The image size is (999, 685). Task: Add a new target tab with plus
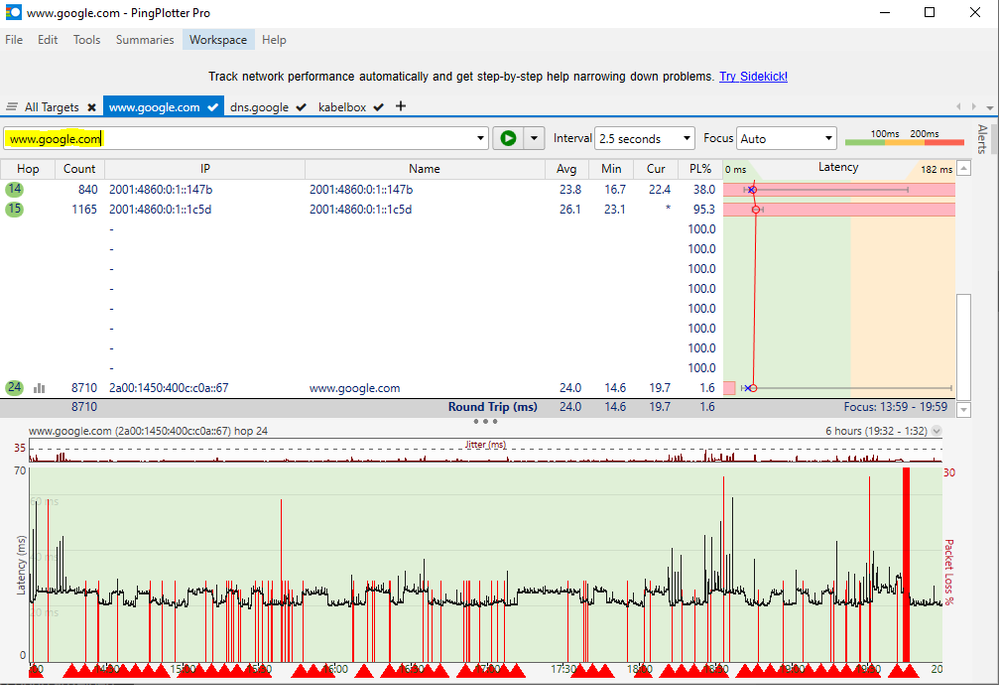(401, 106)
